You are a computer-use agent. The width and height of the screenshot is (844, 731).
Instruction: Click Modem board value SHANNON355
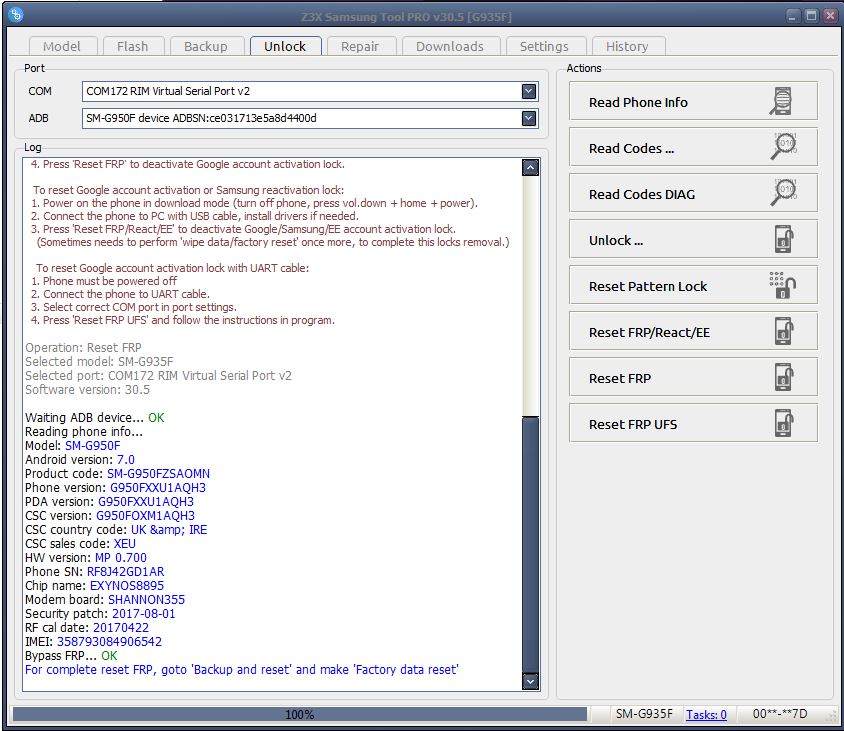coord(146,600)
